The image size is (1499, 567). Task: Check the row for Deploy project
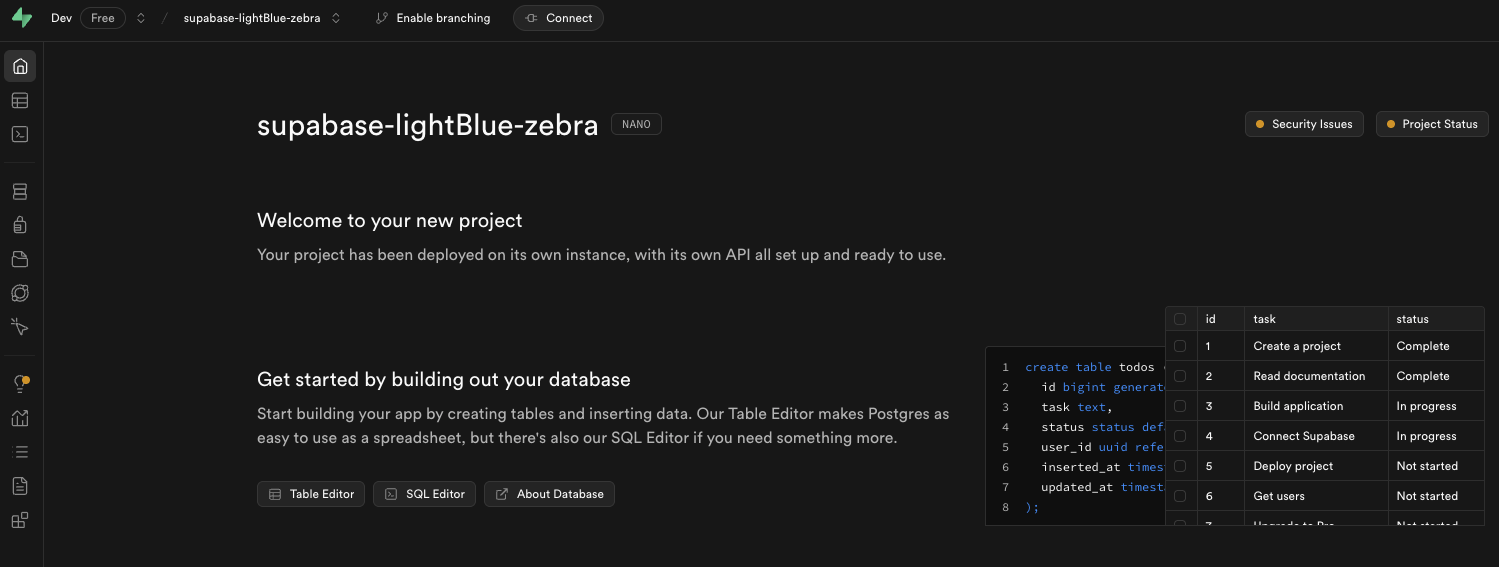coord(1180,466)
